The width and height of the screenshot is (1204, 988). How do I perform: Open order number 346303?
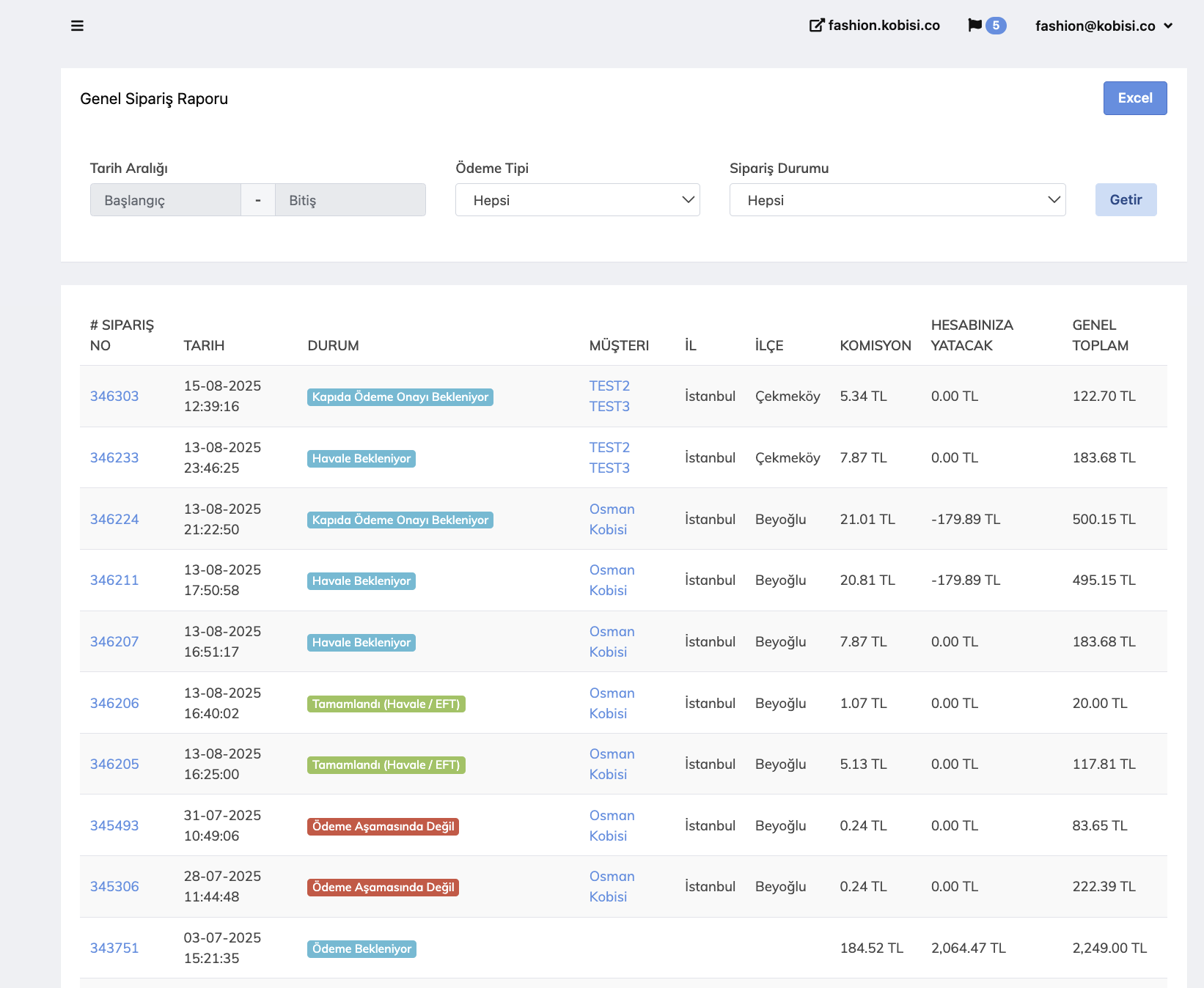click(x=114, y=397)
